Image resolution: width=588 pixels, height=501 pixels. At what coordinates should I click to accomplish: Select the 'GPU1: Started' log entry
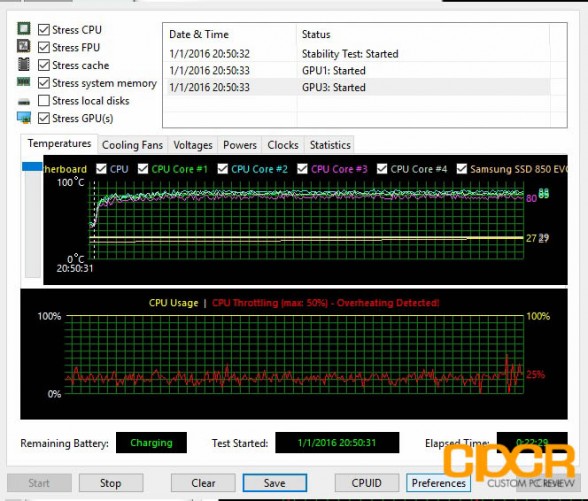point(358,70)
